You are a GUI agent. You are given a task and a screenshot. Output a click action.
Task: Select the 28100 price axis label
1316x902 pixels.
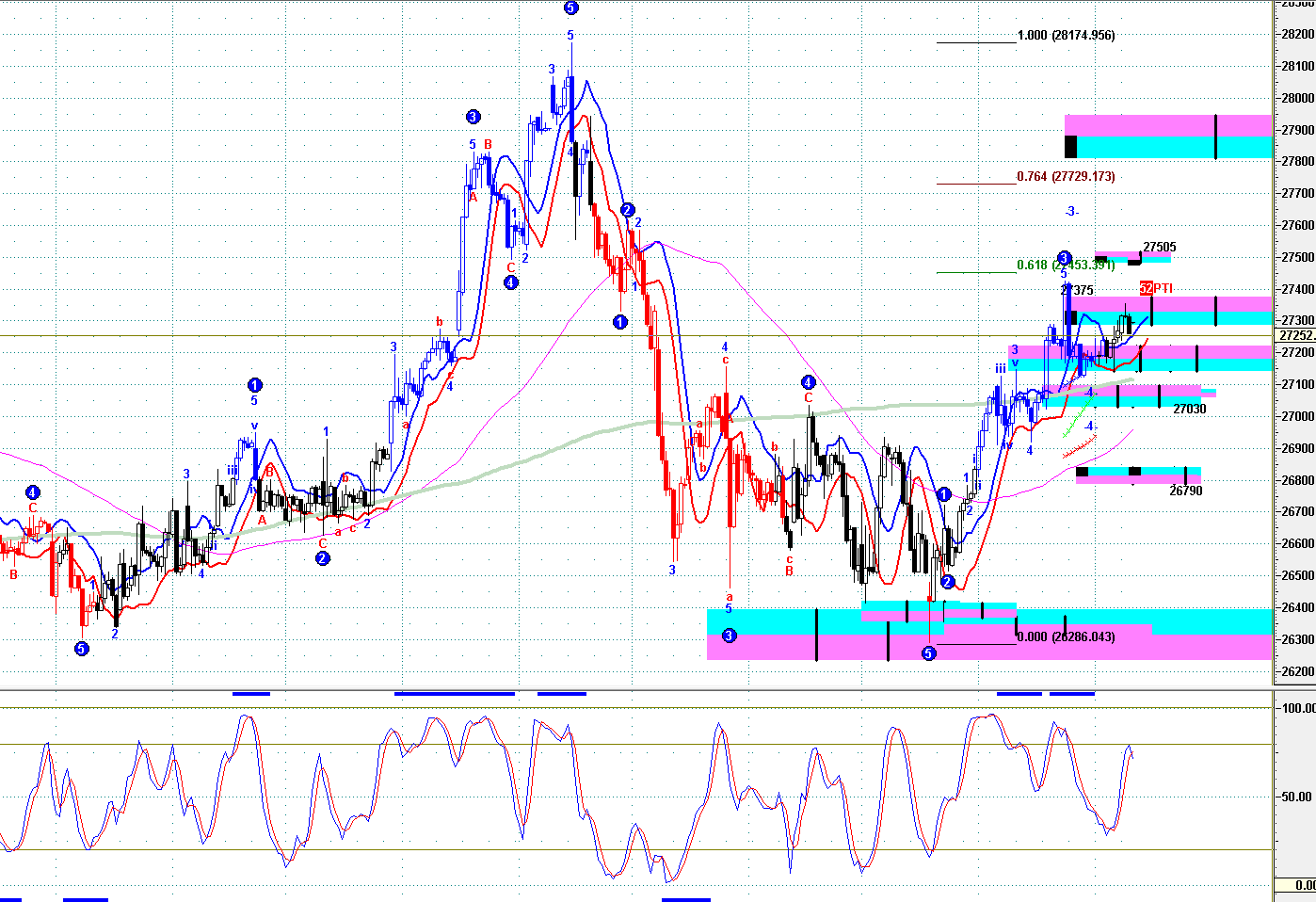tap(1298, 67)
